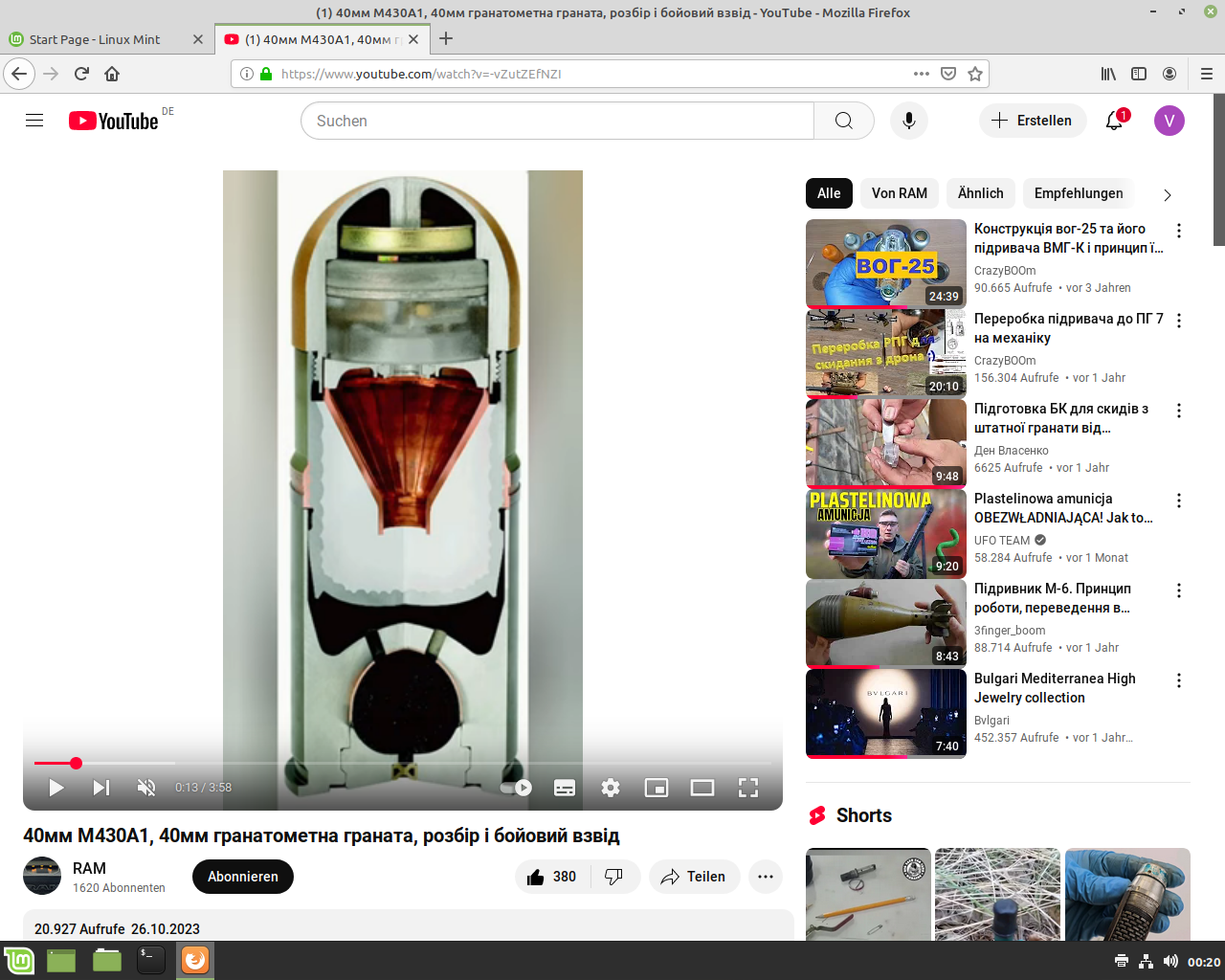Open the account avatar menu
This screenshot has width=1225, height=980.
click(1169, 121)
